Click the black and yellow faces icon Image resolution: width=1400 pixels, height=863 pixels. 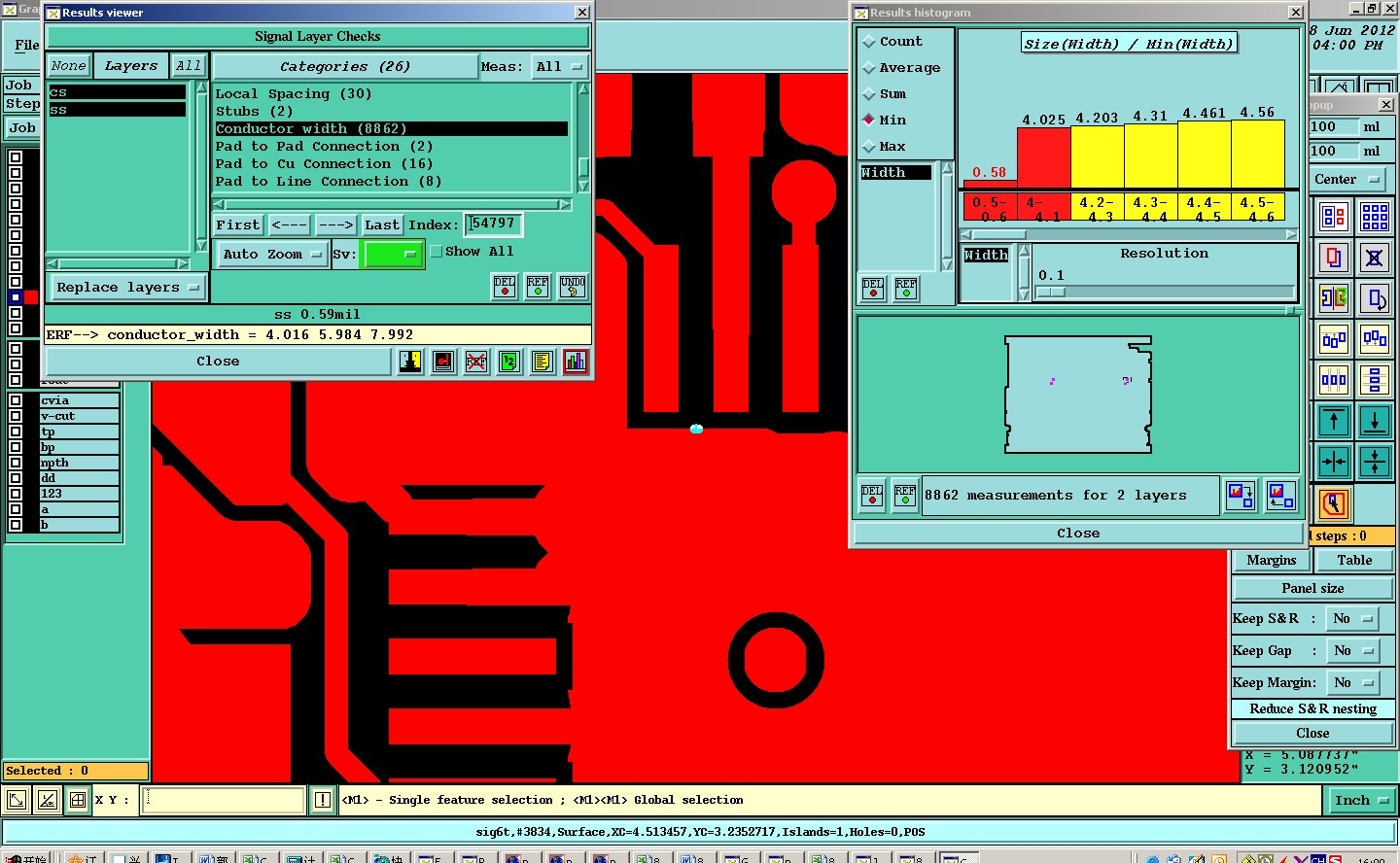coord(410,362)
